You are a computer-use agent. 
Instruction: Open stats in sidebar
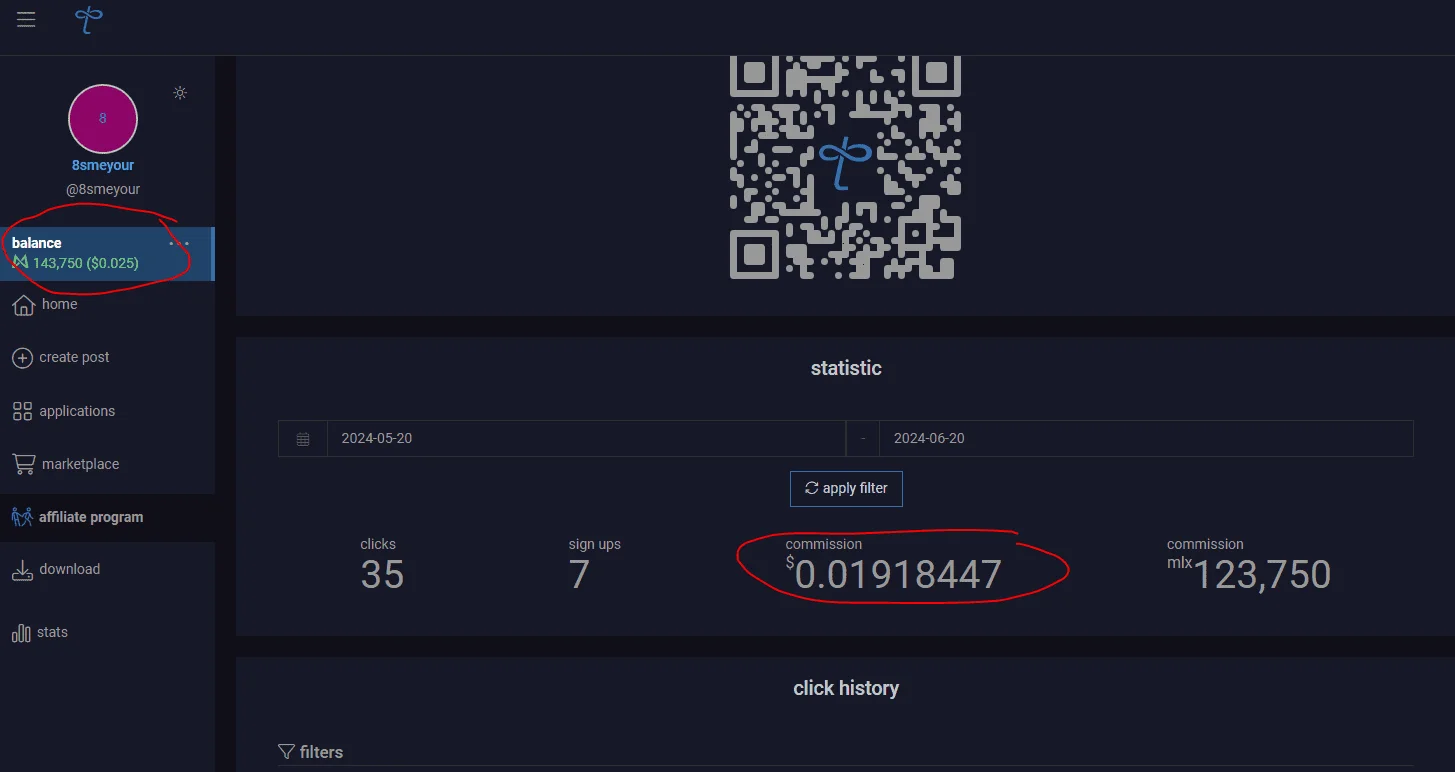(x=52, y=632)
